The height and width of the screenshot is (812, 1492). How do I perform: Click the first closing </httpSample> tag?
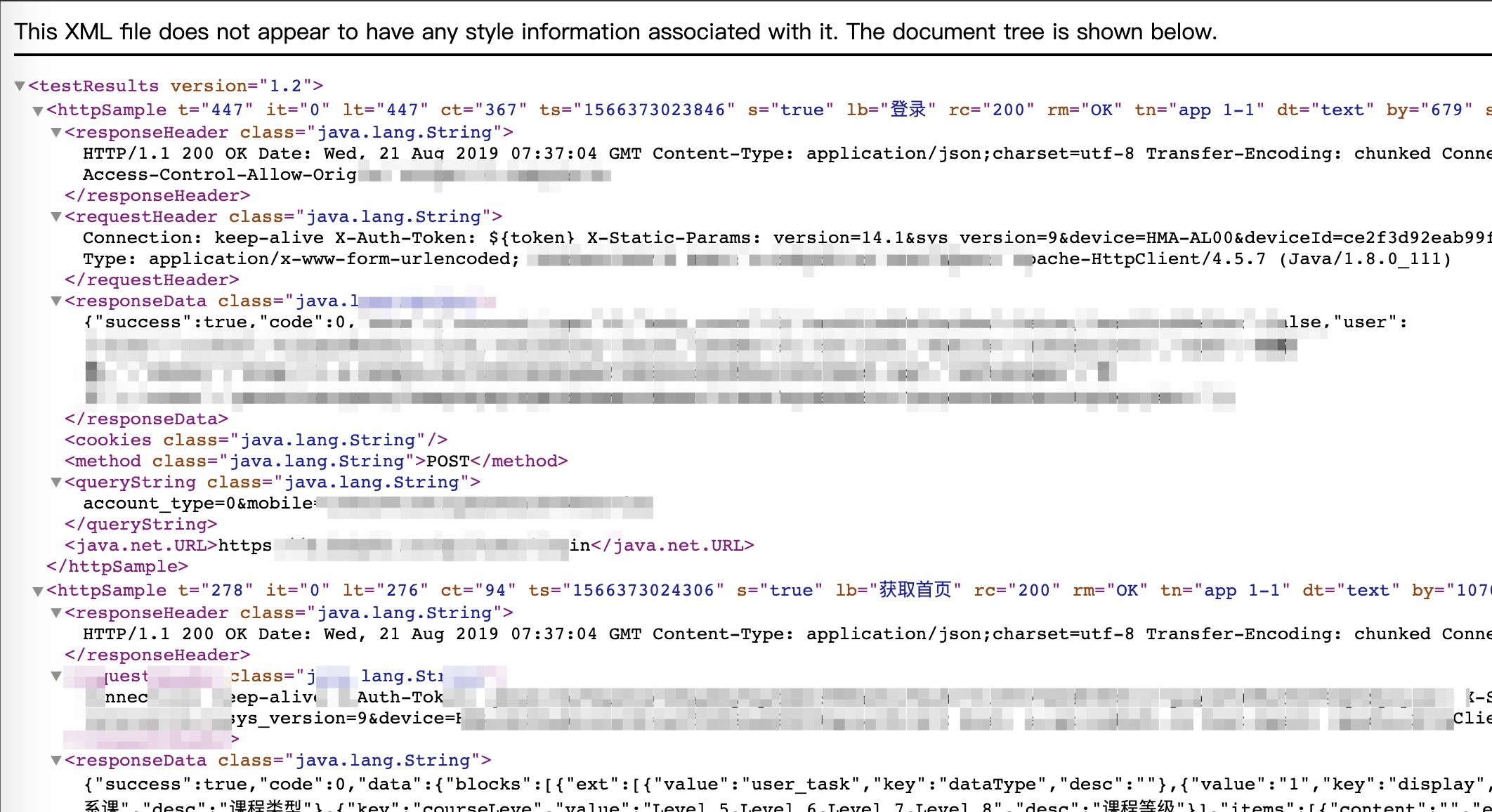[117, 567]
